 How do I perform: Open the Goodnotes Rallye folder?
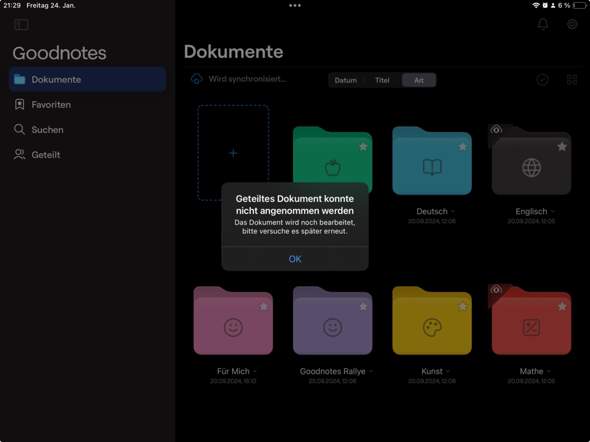(333, 320)
